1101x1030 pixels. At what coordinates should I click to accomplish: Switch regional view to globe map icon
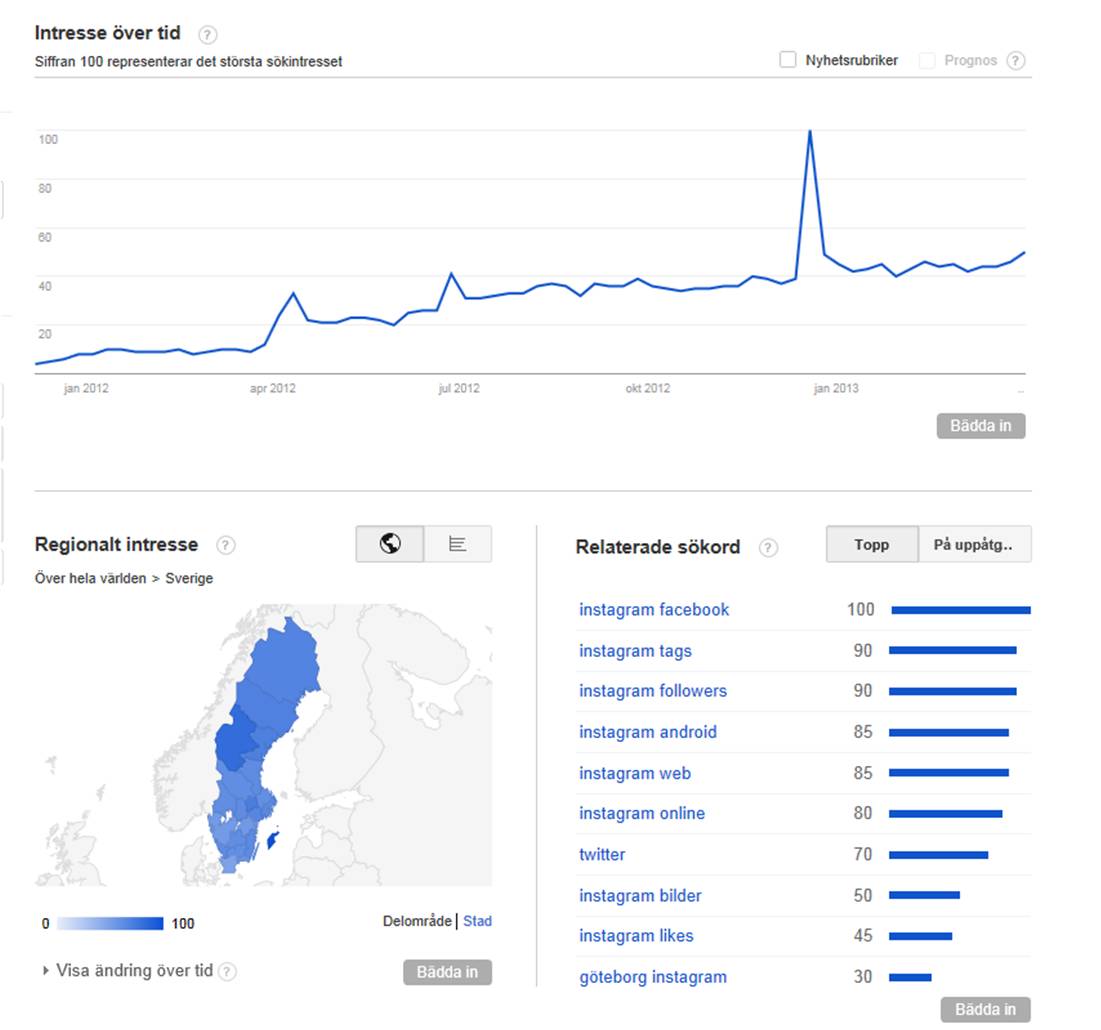coord(390,543)
